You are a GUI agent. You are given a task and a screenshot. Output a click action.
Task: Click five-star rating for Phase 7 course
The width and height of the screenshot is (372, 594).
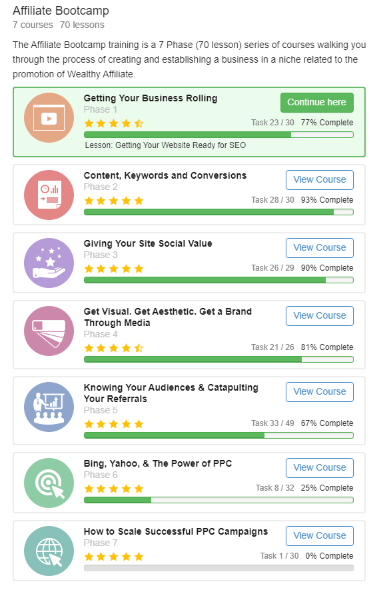114,556
